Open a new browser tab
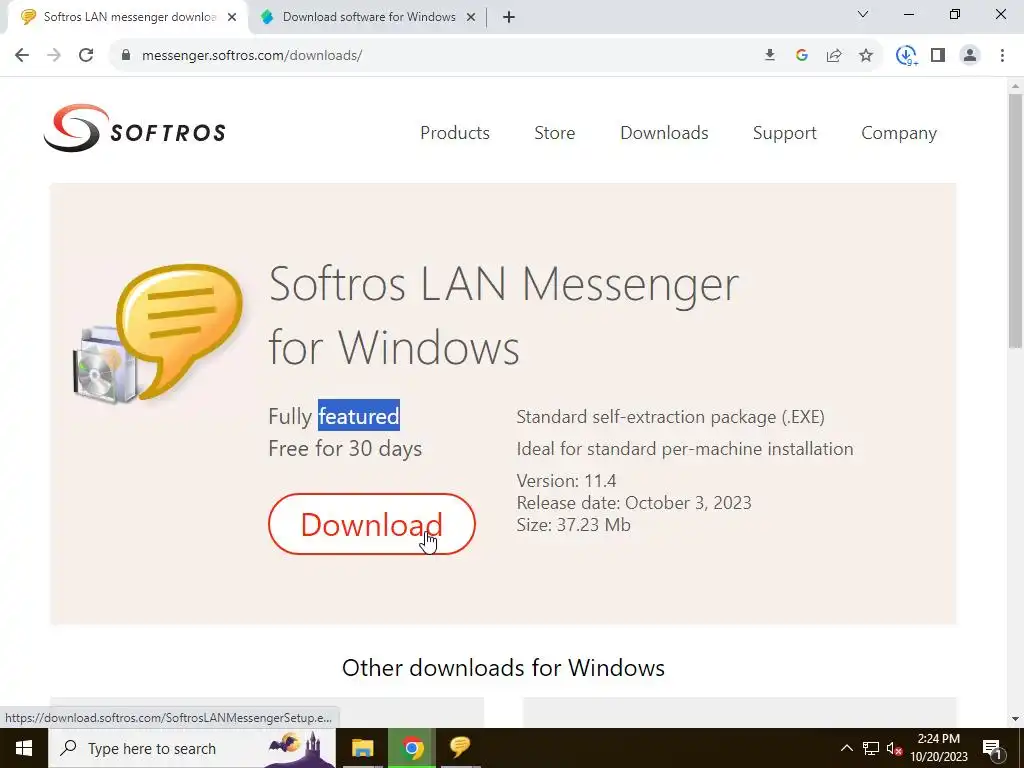This screenshot has width=1024, height=768. click(x=509, y=18)
